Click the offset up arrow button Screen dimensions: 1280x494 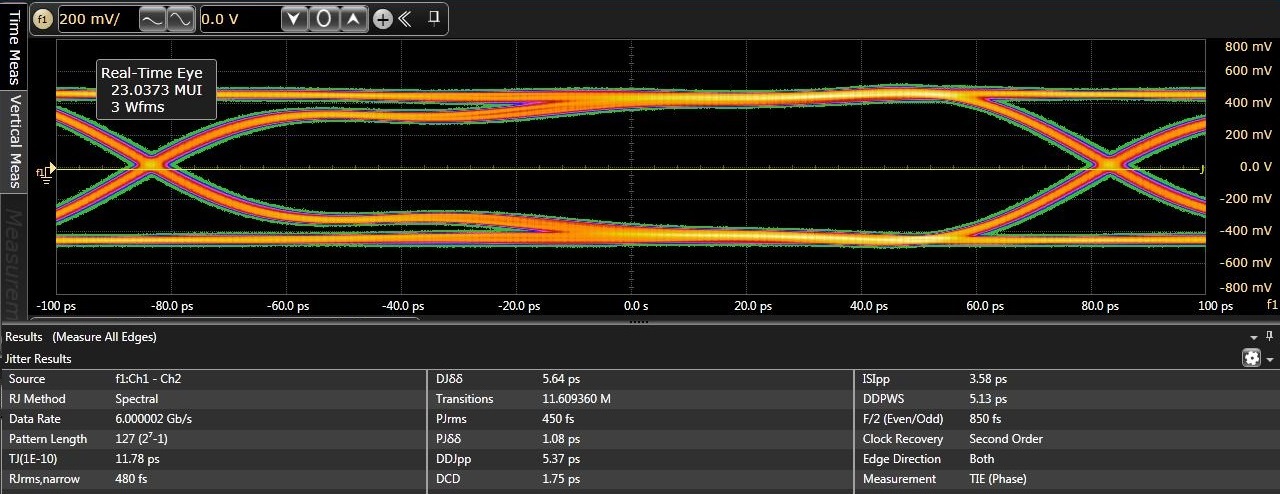click(354, 19)
